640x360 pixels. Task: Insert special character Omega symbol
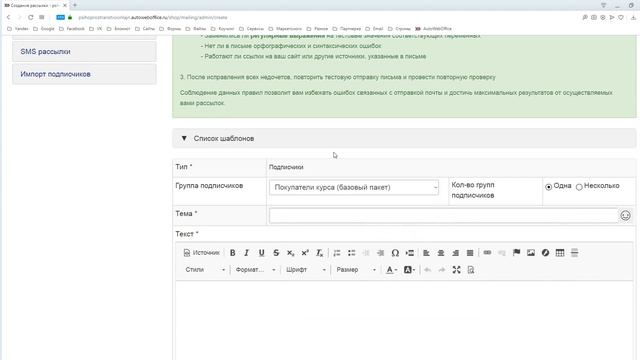click(395, 253)
